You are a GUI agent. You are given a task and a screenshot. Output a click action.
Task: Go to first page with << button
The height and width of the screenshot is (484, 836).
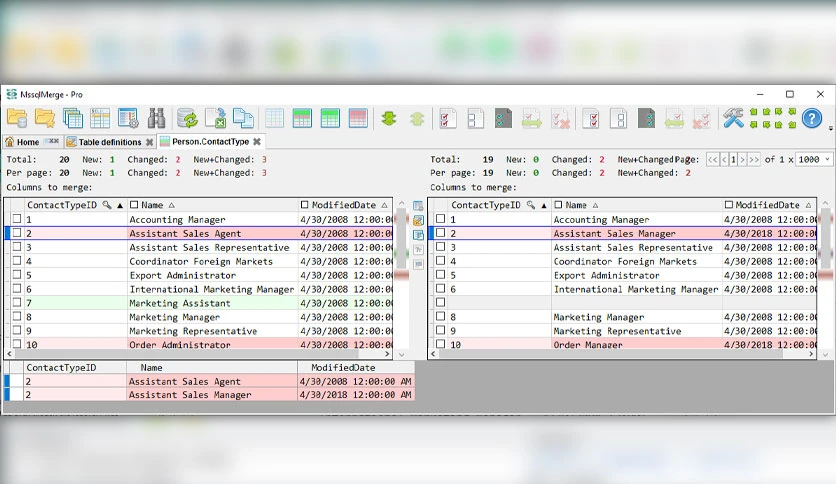[713, 159]
